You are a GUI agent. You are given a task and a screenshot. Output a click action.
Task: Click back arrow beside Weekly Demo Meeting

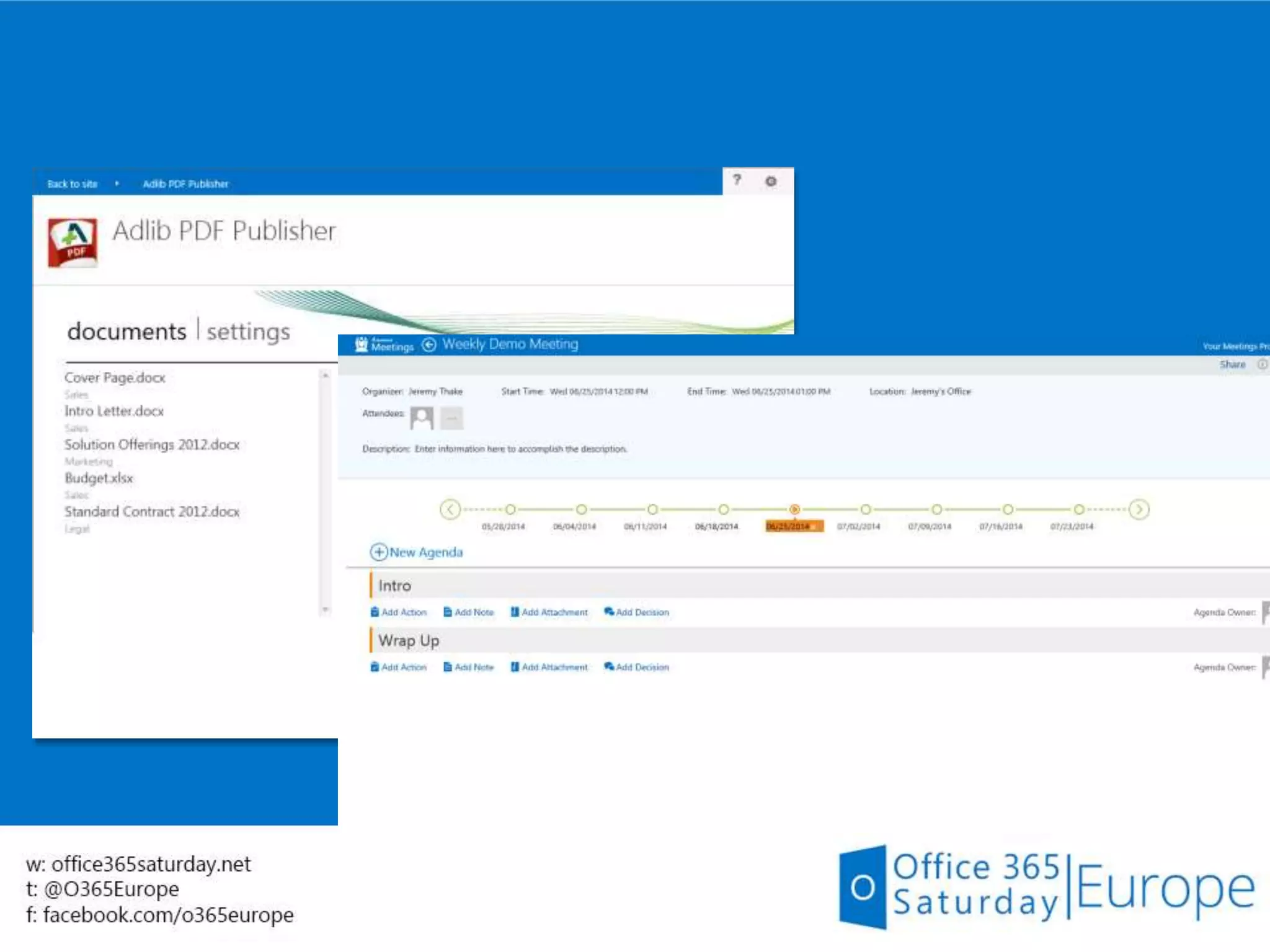pyautogui.click(x=429, y=345)
